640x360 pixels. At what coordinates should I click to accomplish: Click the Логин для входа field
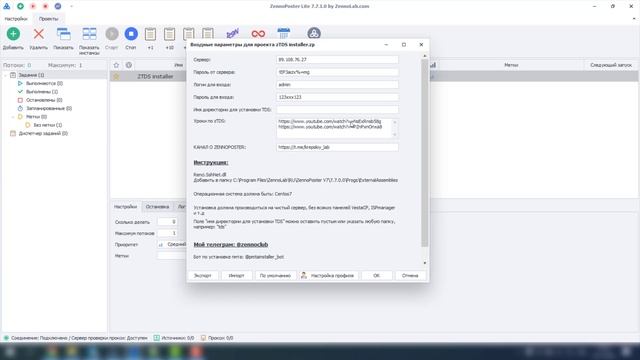pos(337,84)
